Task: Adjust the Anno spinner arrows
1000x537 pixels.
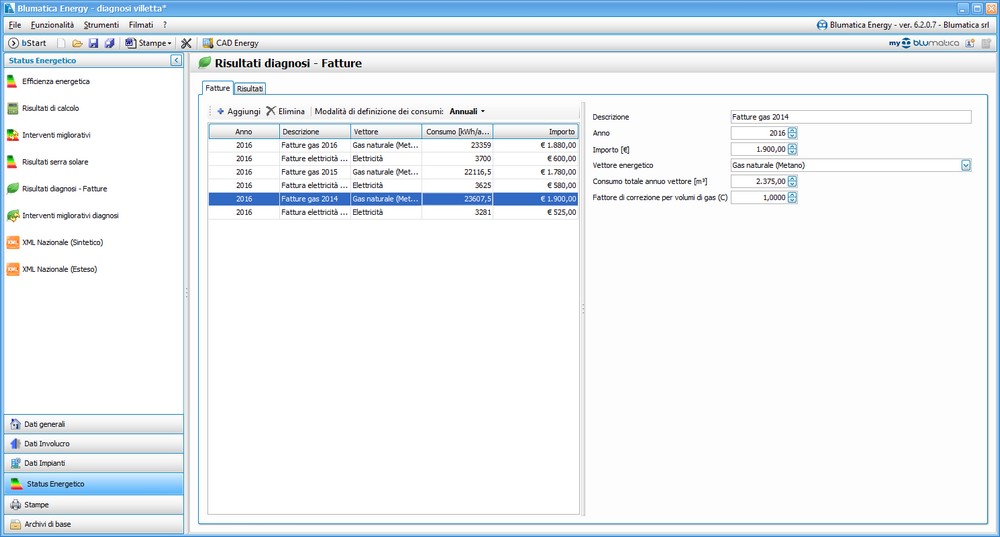Action: (792, 133)
